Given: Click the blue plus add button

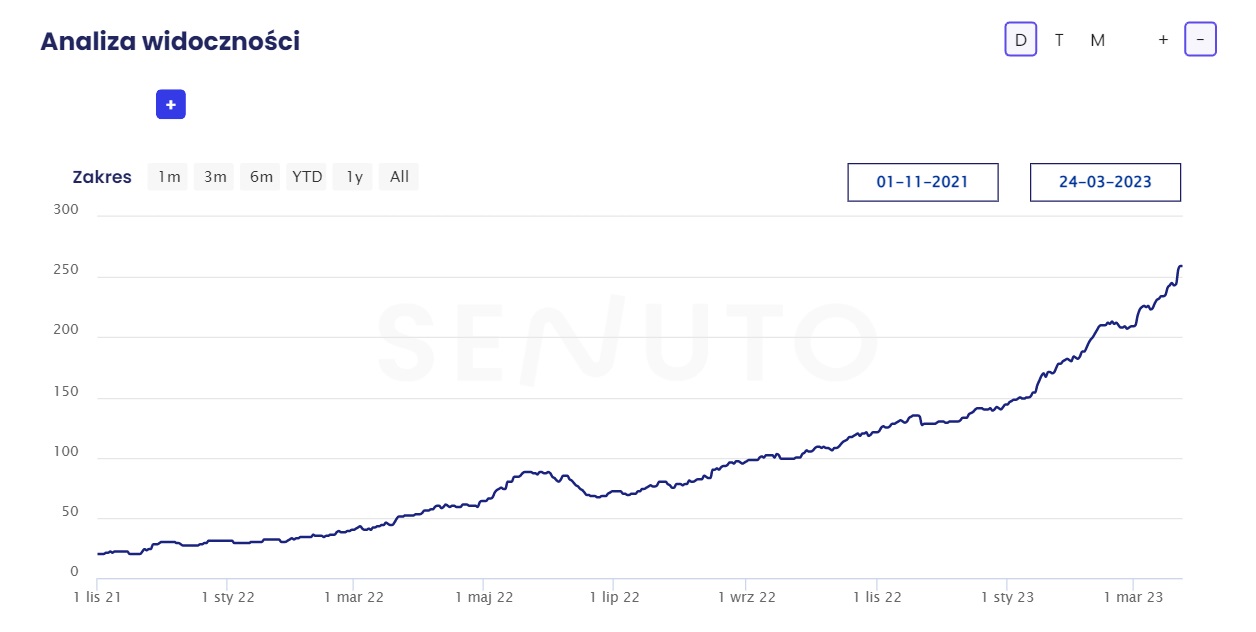Looking at the screenshot, I should [x=171, y=104].
